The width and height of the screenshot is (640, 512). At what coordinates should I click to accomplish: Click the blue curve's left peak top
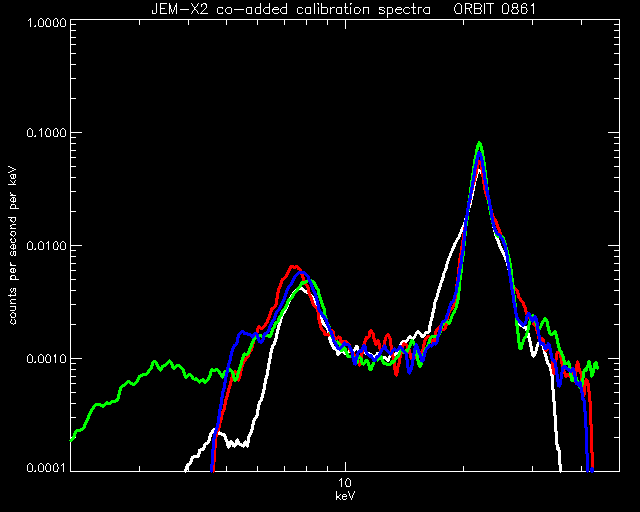[x=301, y=273]
